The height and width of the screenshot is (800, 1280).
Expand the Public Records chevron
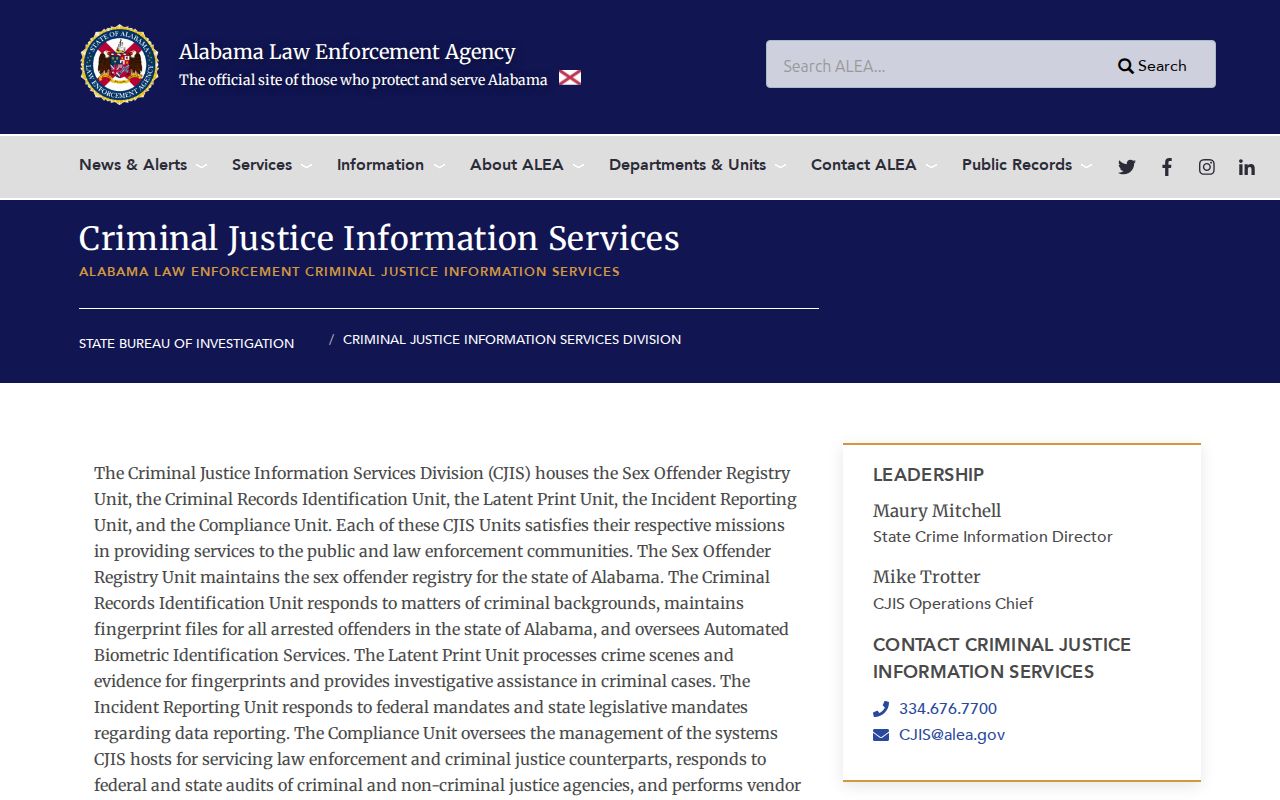point(1086,166)
